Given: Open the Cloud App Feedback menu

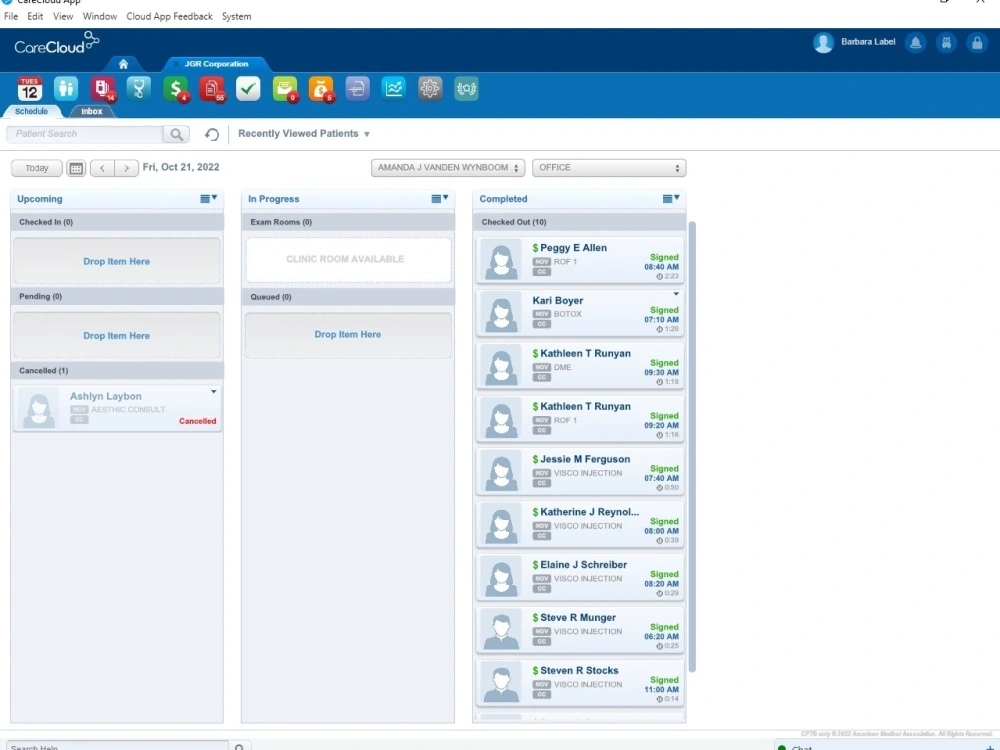Looking at the screenshot, I should [x=169, y=17].
